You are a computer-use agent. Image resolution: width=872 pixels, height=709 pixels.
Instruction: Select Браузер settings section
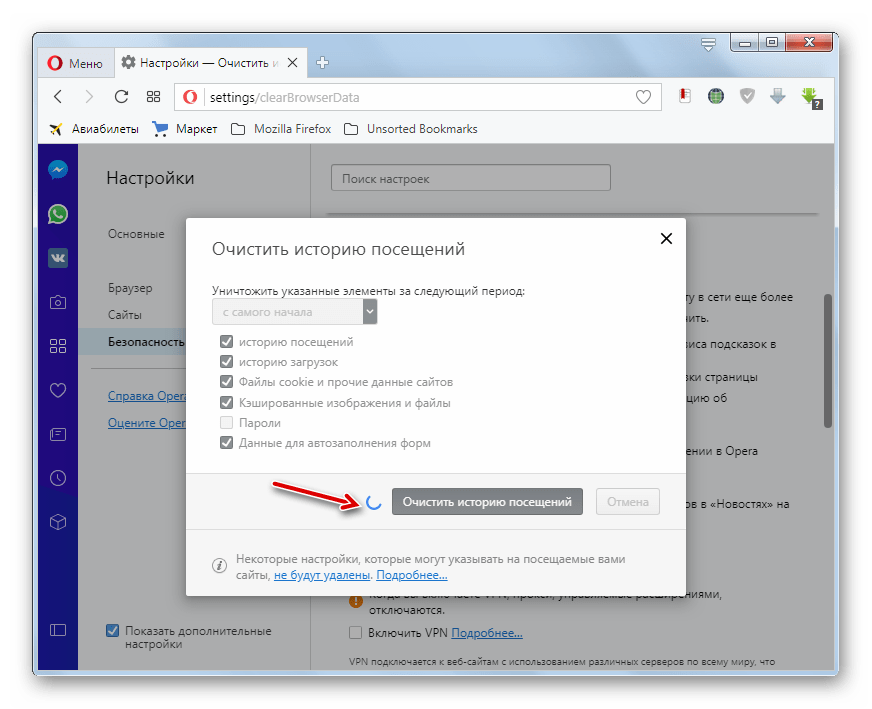coord(130,288)
